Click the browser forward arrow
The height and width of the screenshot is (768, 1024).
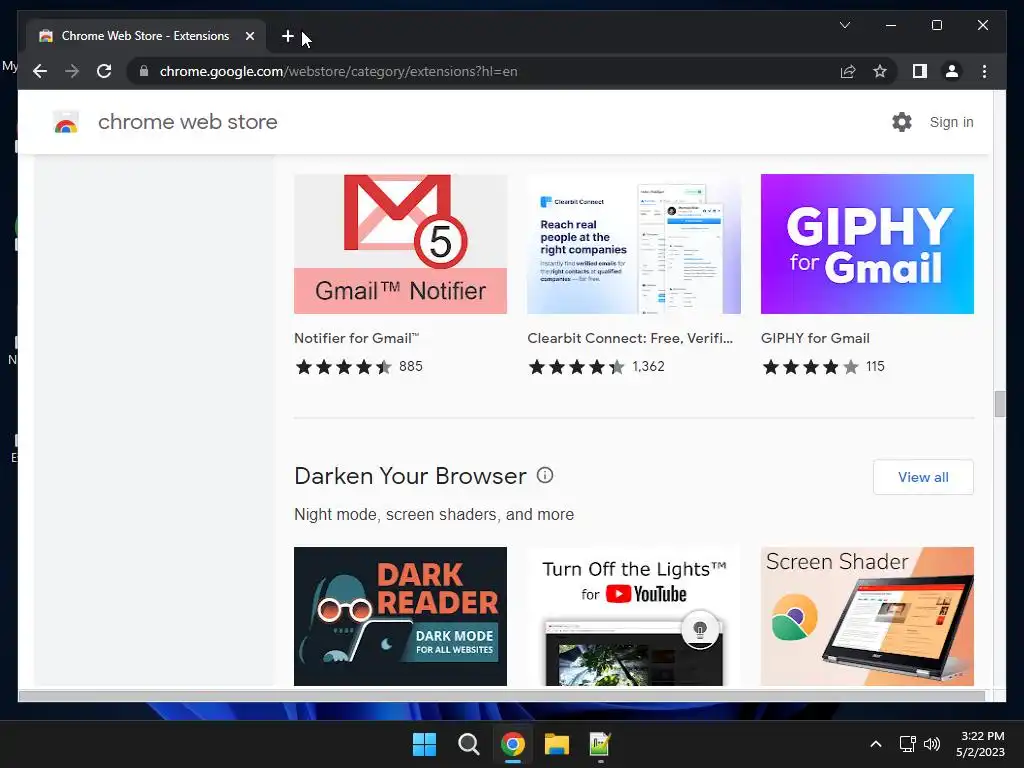[x=72, y=71]
